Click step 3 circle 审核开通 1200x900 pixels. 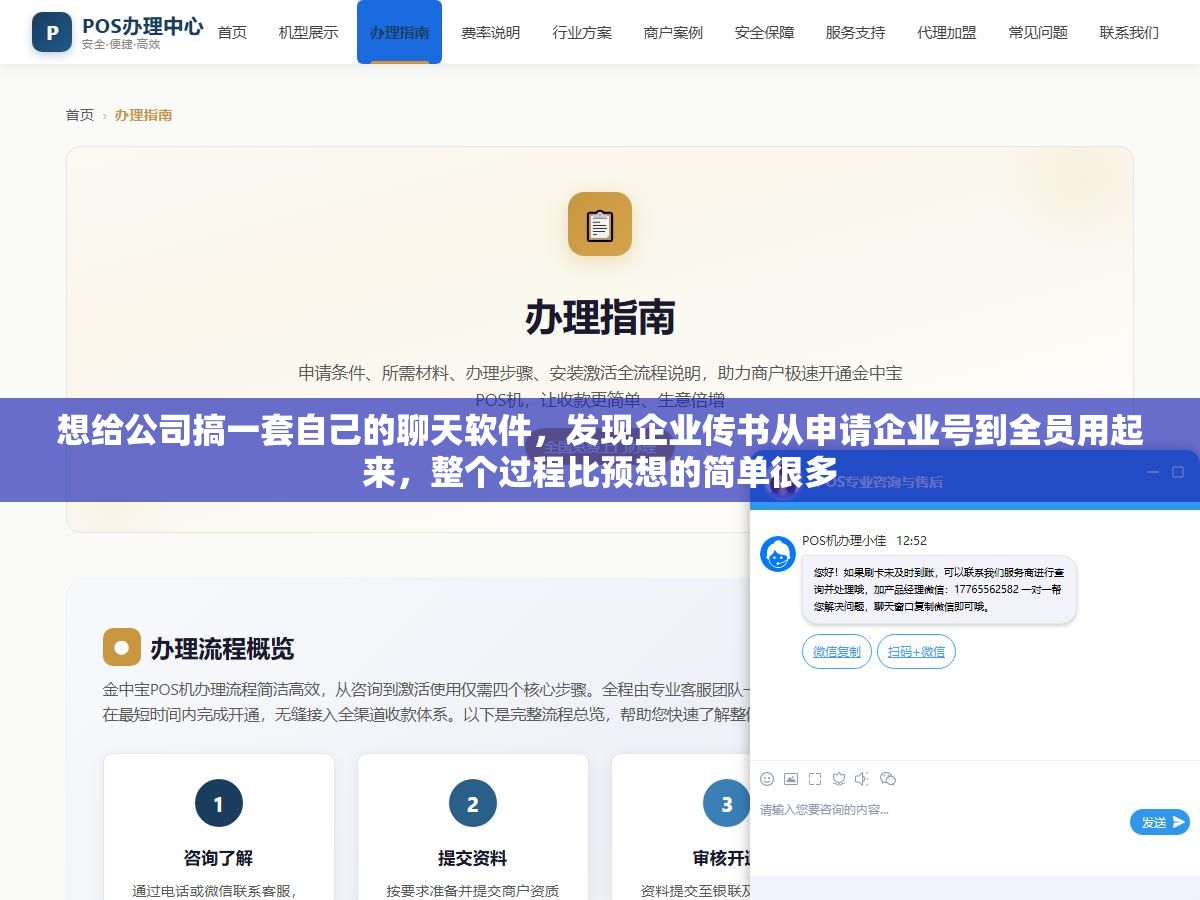coord(727,803)
